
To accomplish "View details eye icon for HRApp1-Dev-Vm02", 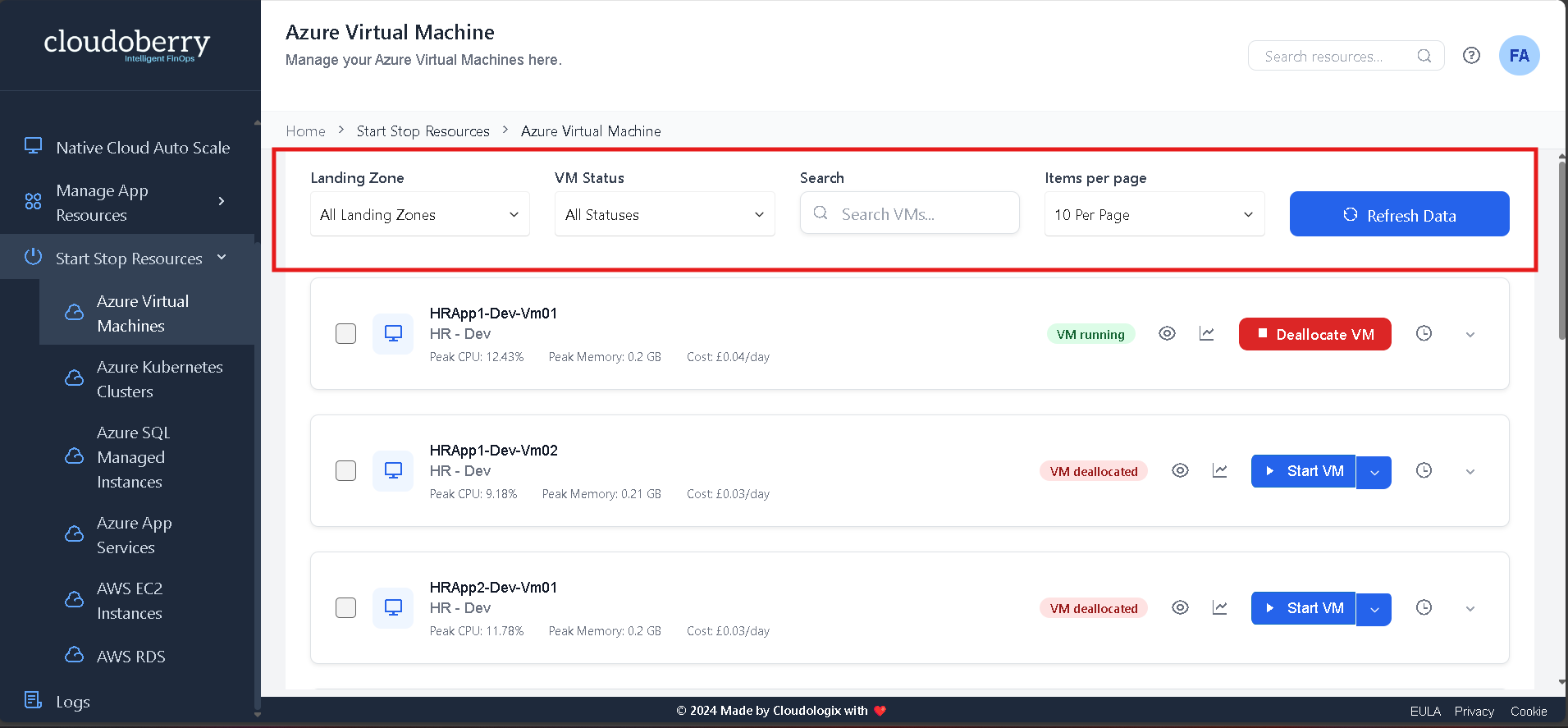I will pos(1180,470).
